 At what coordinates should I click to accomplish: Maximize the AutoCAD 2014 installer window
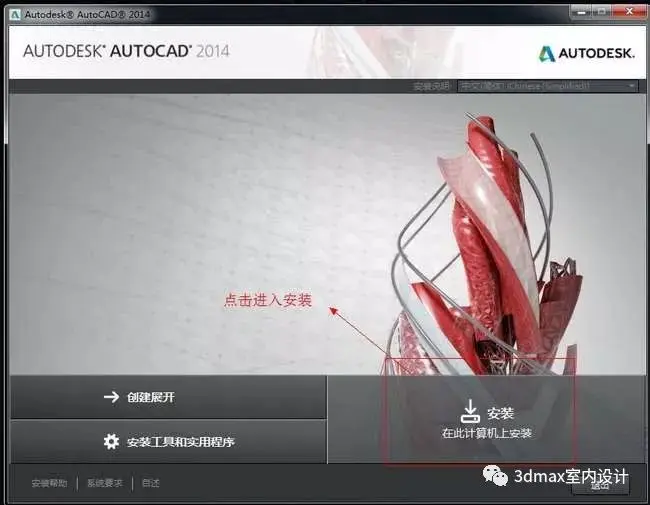pos(603,12)
